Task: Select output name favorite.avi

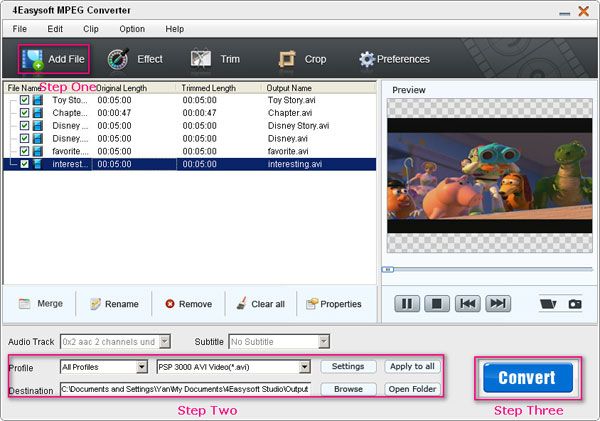Action: tap(288, 151)
